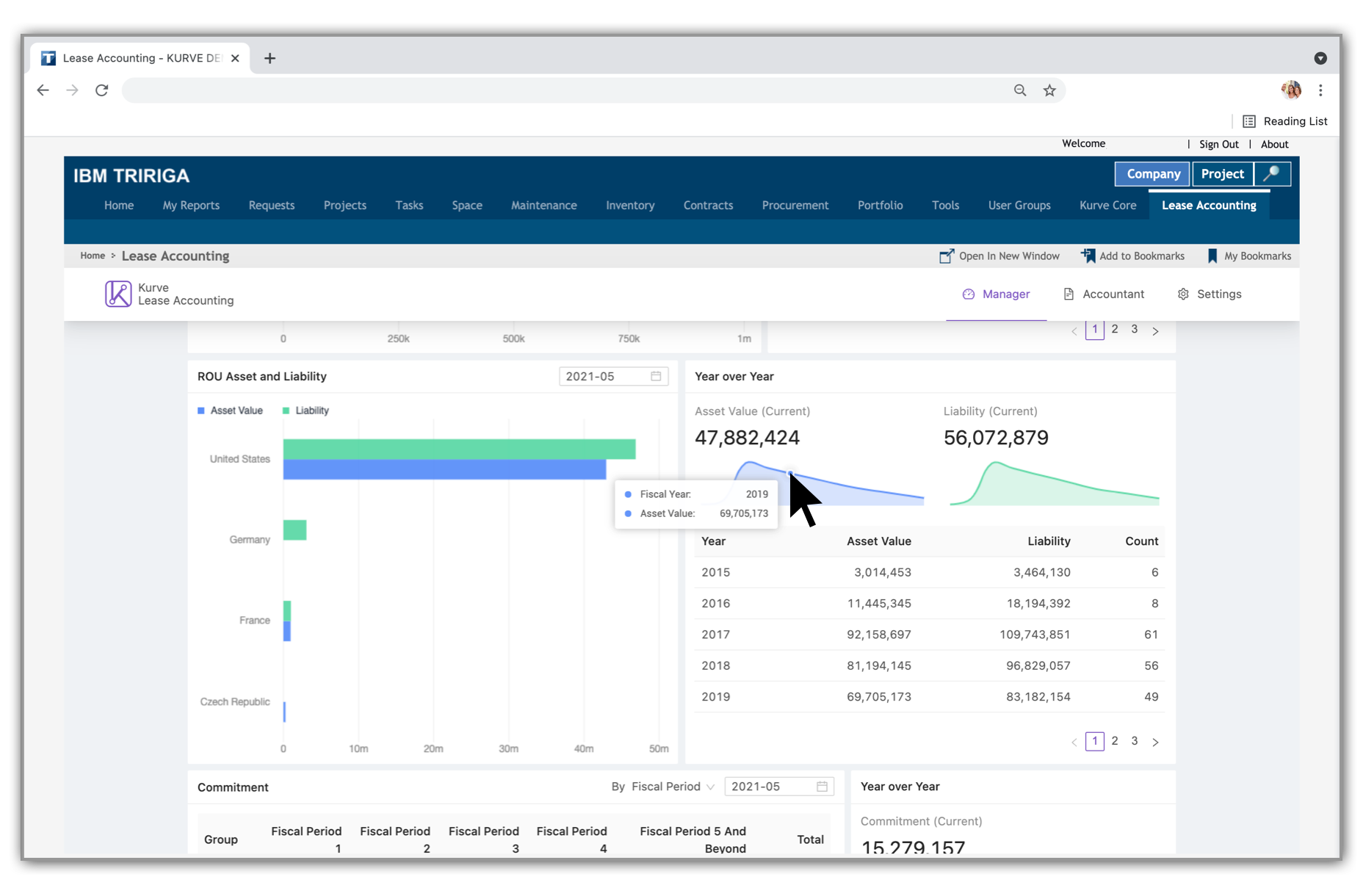Viewport: 1363px width, 896px height.
Task: Click the Settings gear icon
Action: coord(1183,294)
